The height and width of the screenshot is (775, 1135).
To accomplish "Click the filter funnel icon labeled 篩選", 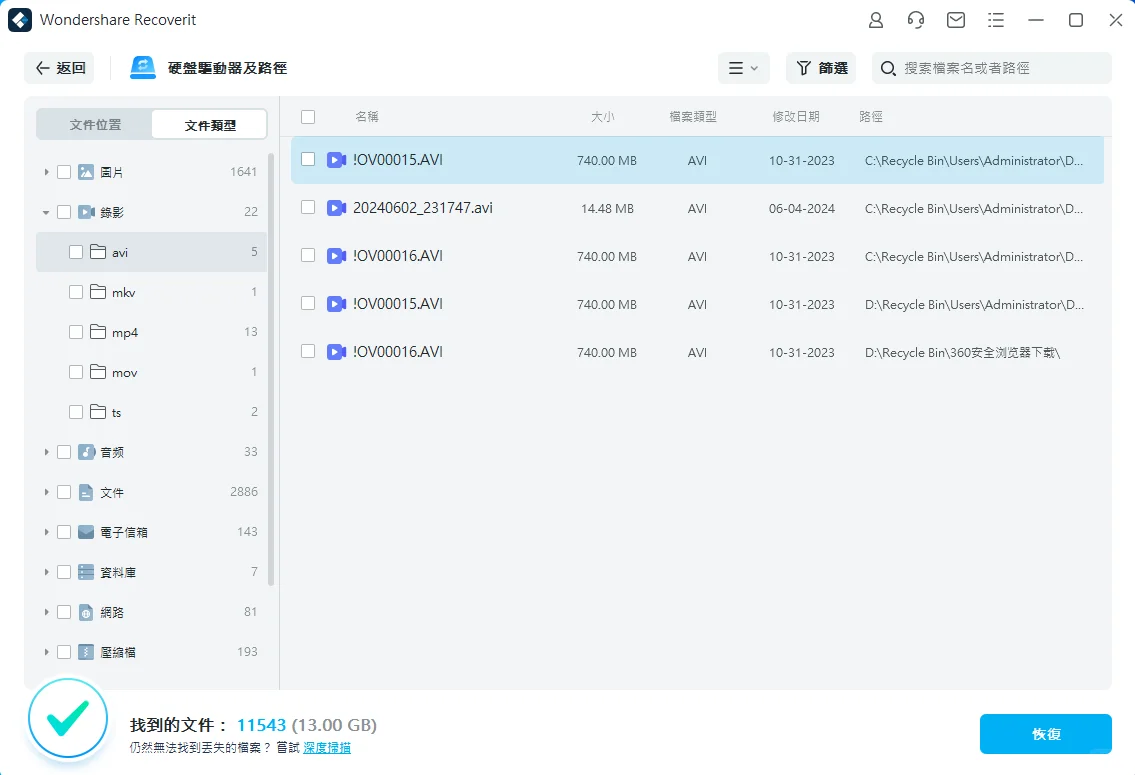I will [x=803, y=67].
